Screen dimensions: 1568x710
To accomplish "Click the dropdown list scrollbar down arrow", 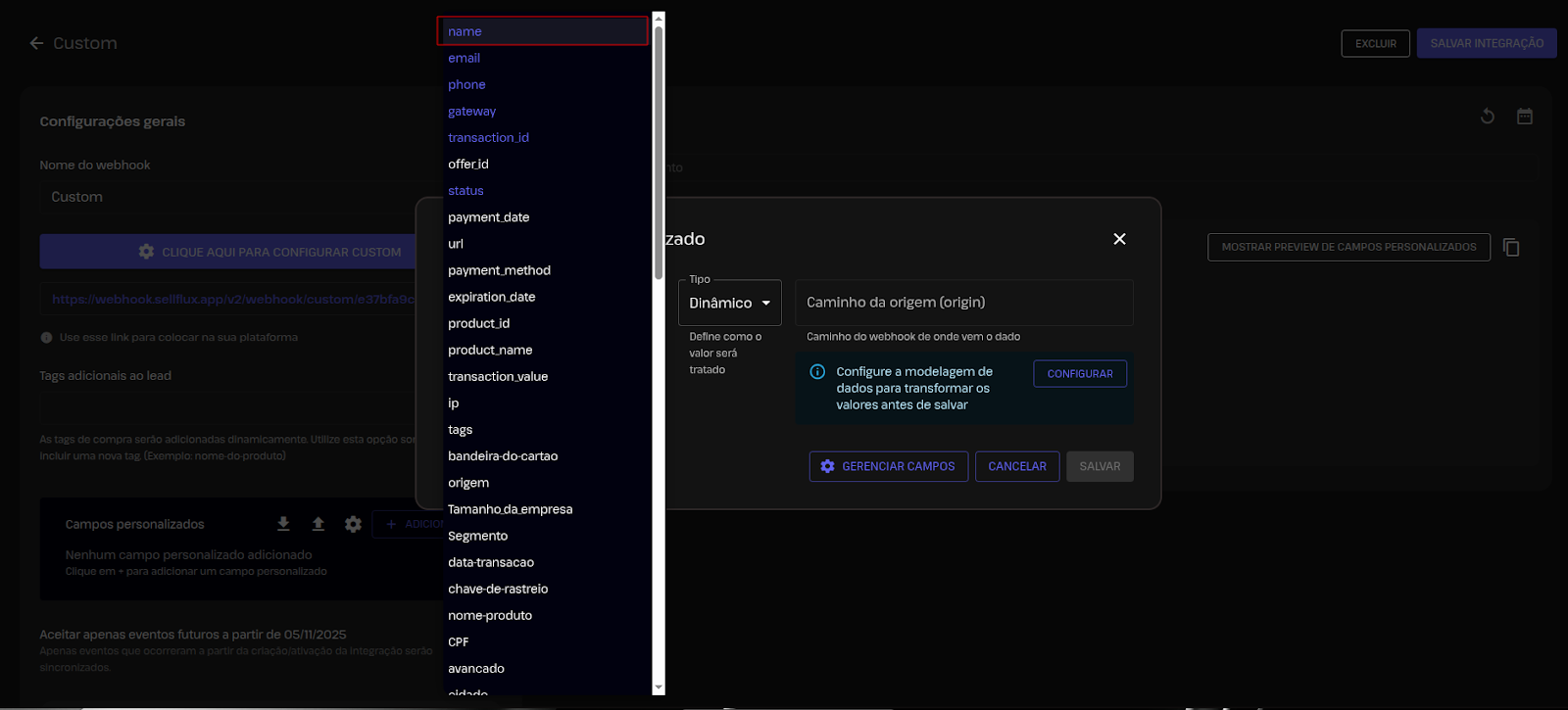I will (x=659, y=688).
